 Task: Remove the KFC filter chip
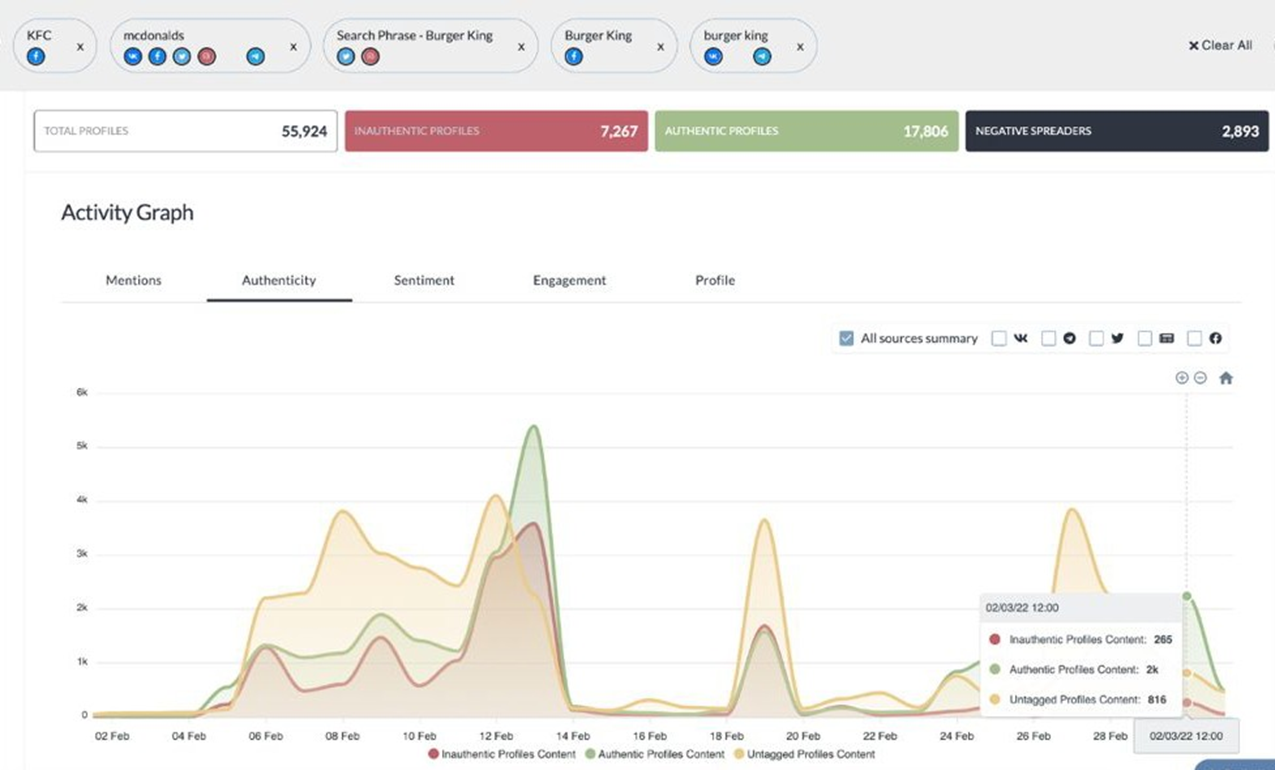pyautogui.click(x=80, y=47)
